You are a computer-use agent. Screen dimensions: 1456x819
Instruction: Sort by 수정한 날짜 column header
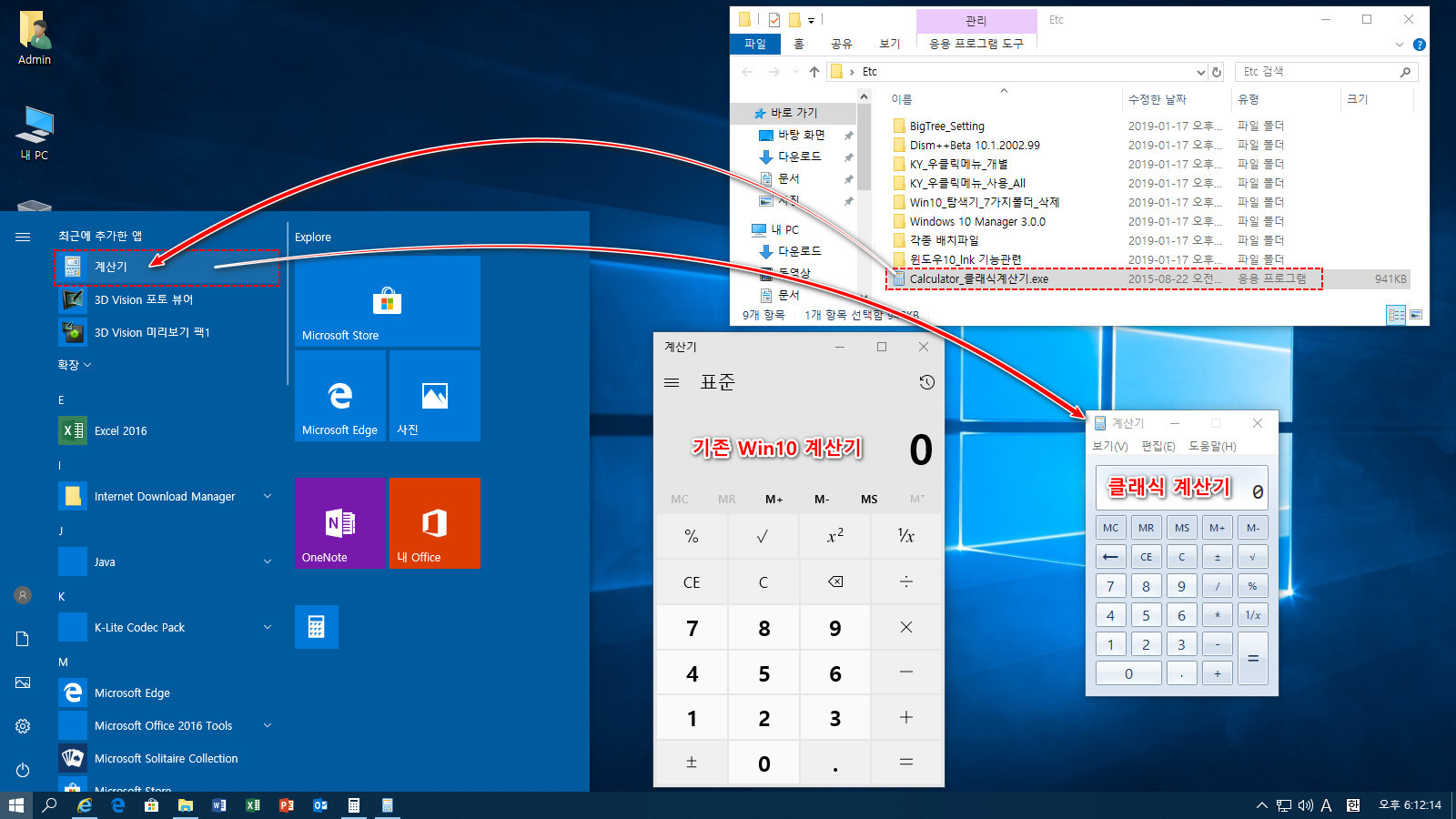[1158, 99]
